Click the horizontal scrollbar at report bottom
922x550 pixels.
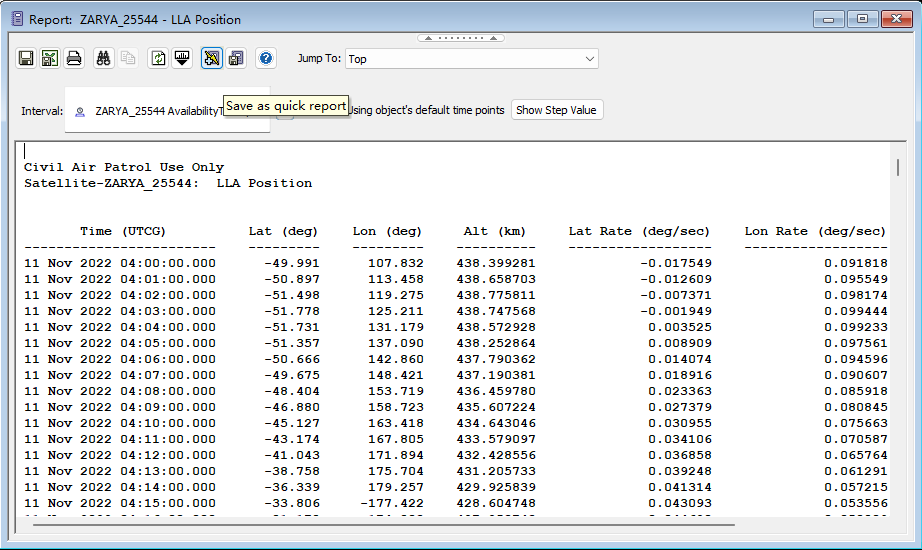click(x=384, y=525)
